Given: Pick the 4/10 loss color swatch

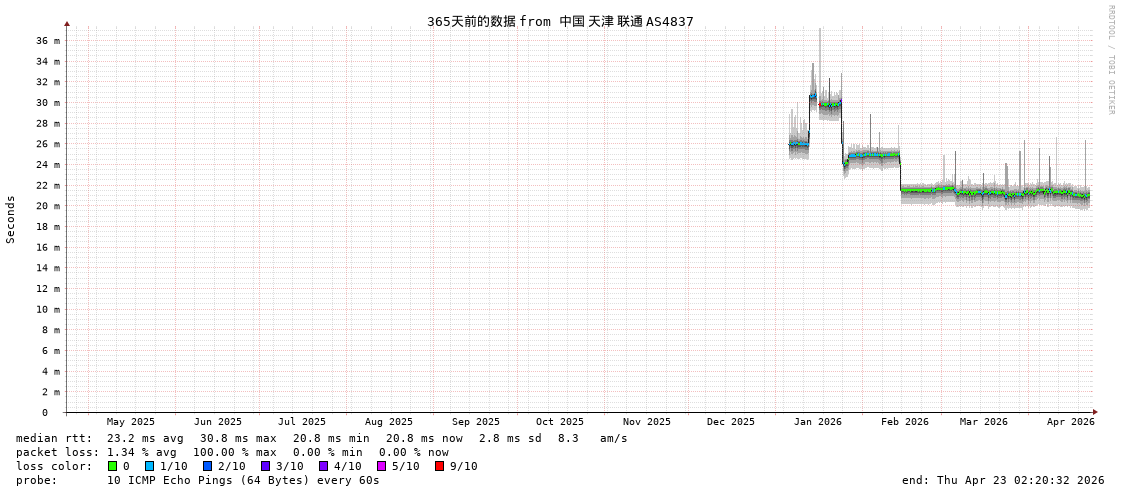Looking at the screenshot, I should click(x=323, y=466).
